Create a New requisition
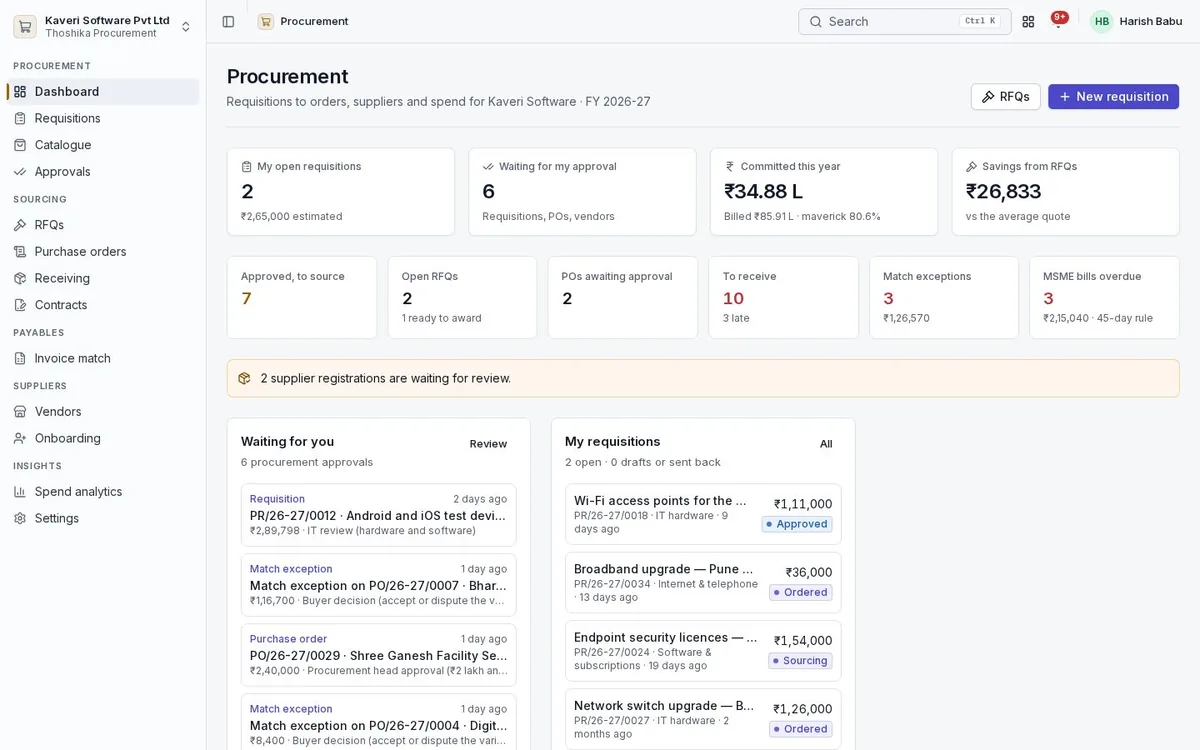1200x750 pixels. point(1113,96)
